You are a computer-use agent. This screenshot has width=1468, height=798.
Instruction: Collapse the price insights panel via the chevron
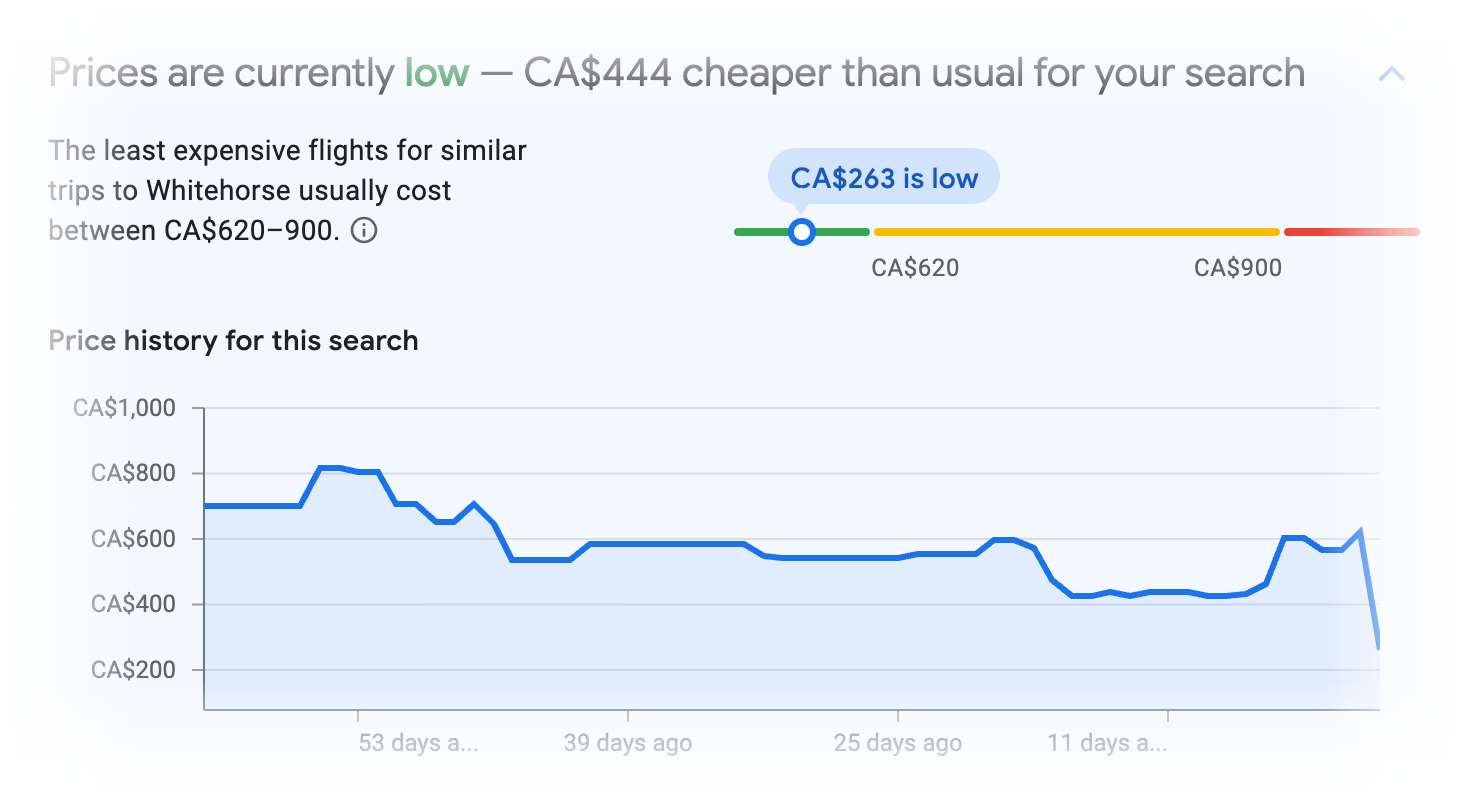tap(1393, 73)
